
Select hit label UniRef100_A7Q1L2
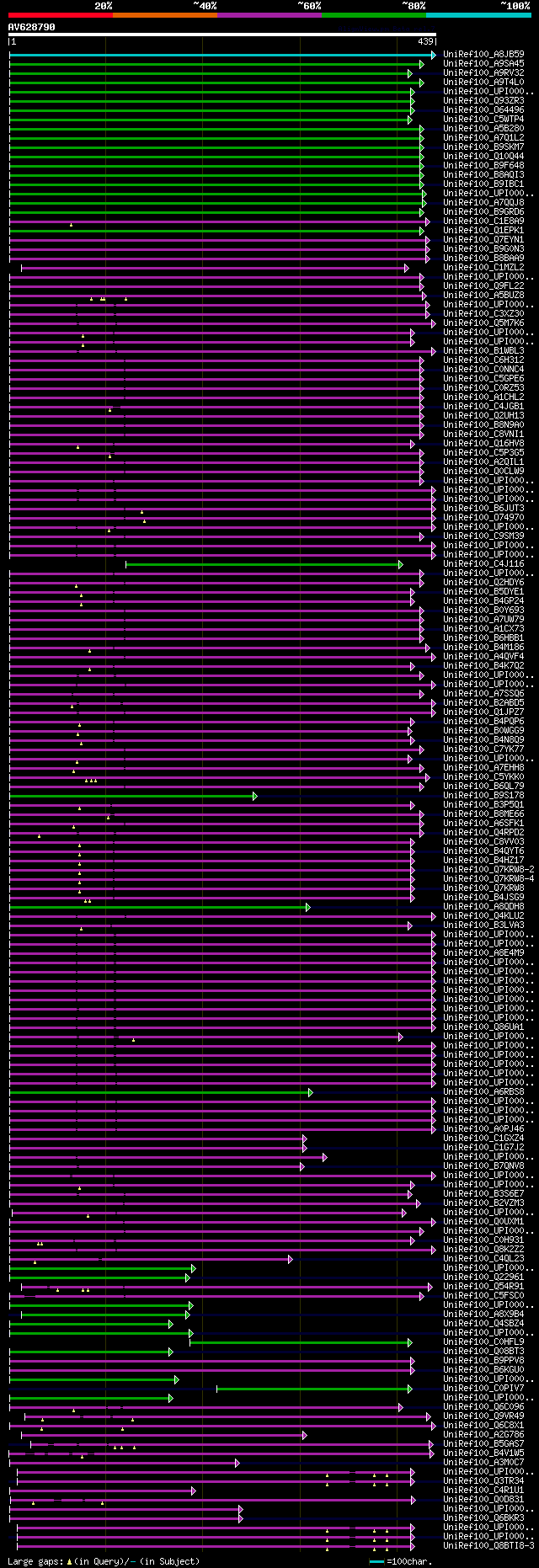point(483,138)
